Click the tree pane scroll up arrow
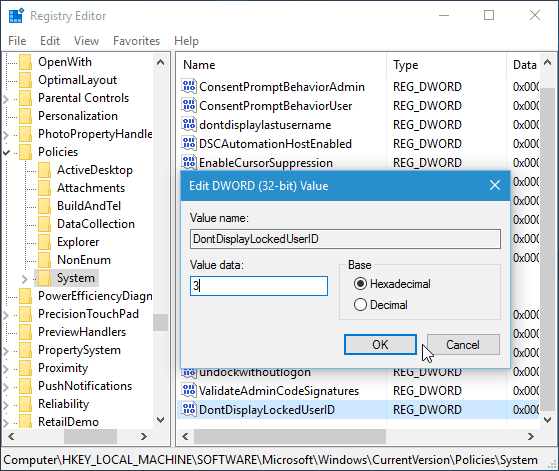 tap(160, 62)
